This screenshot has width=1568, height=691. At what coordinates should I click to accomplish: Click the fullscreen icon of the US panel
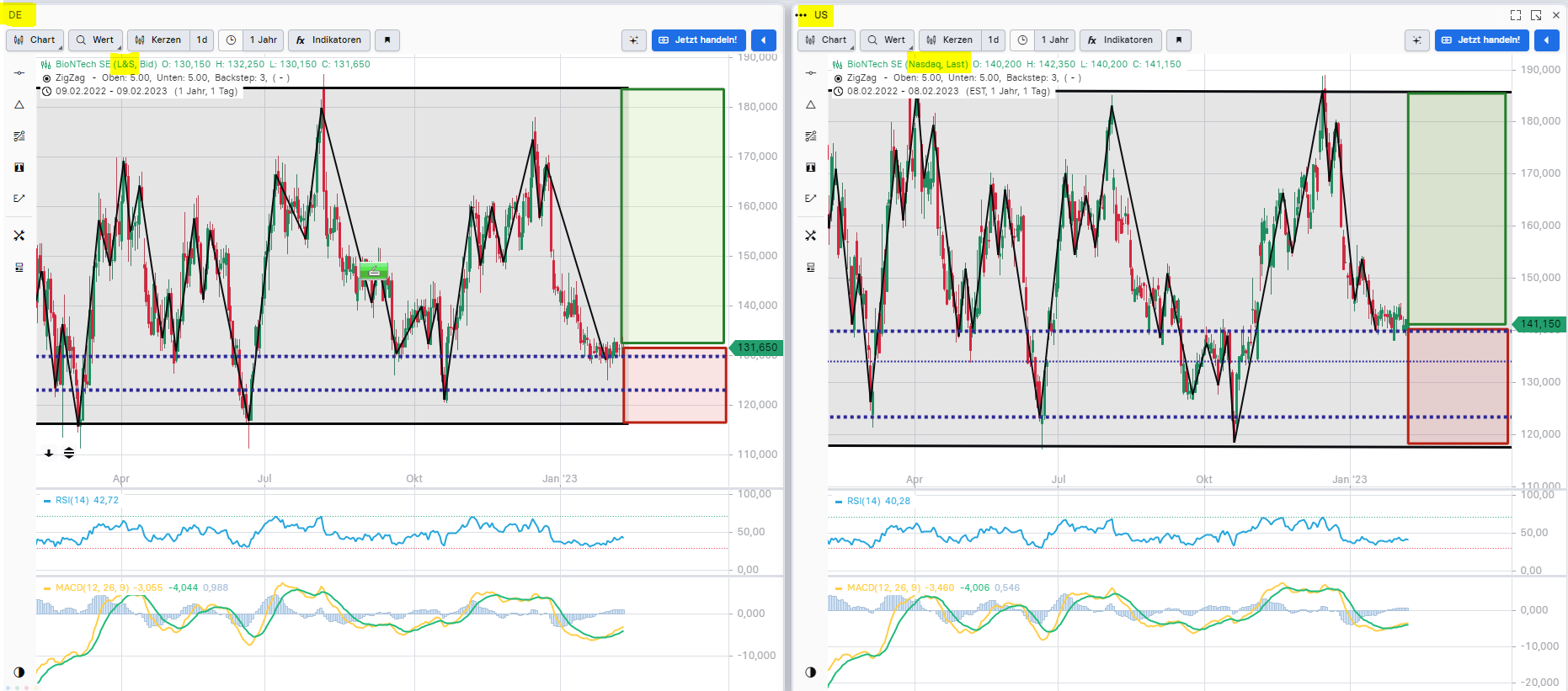click(1516, 15)
